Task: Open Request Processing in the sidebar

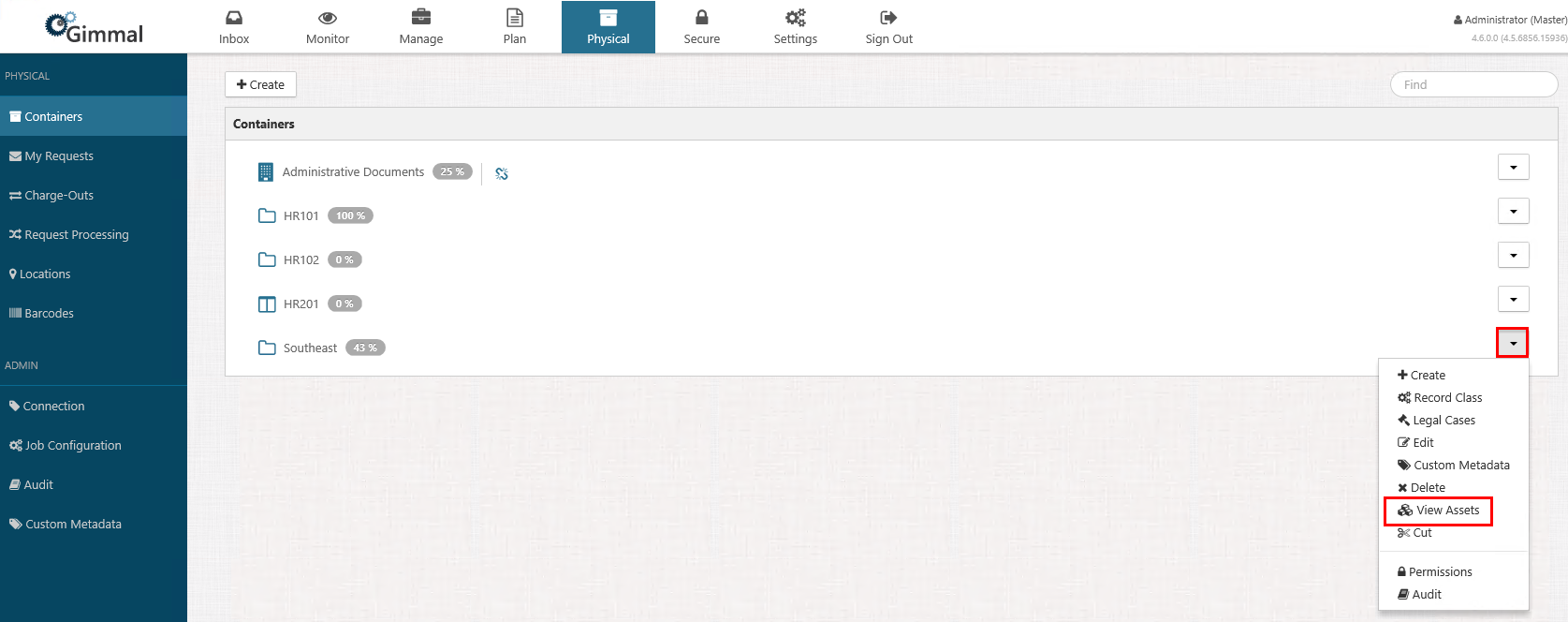Action: point(76,235)
